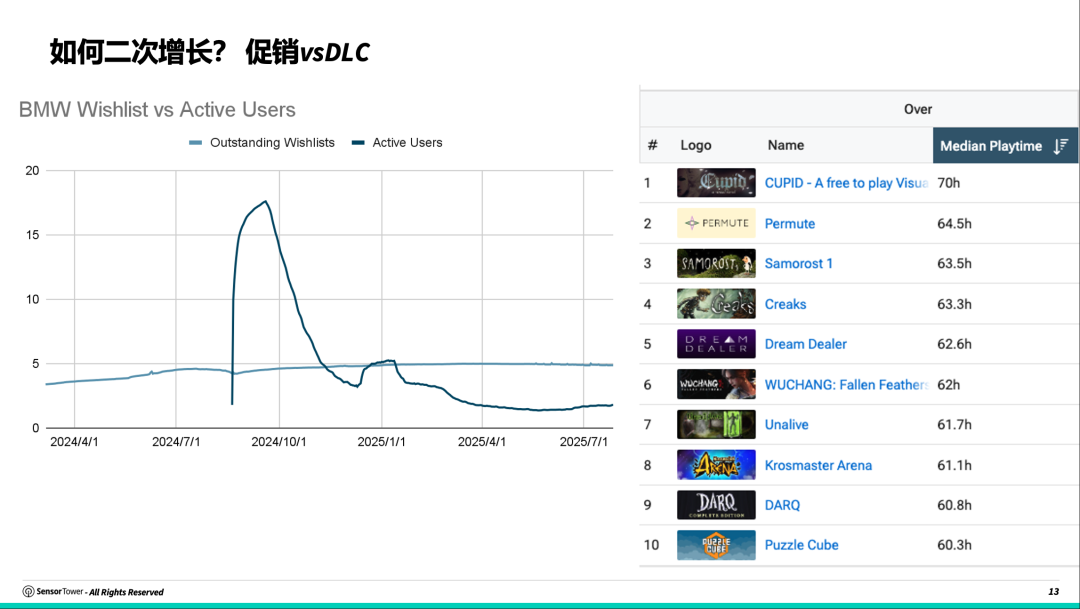Open the Dream Dealer game link
Image resolution: width=1080 pixels, height=609 pixels.
(x=806, y=344)
